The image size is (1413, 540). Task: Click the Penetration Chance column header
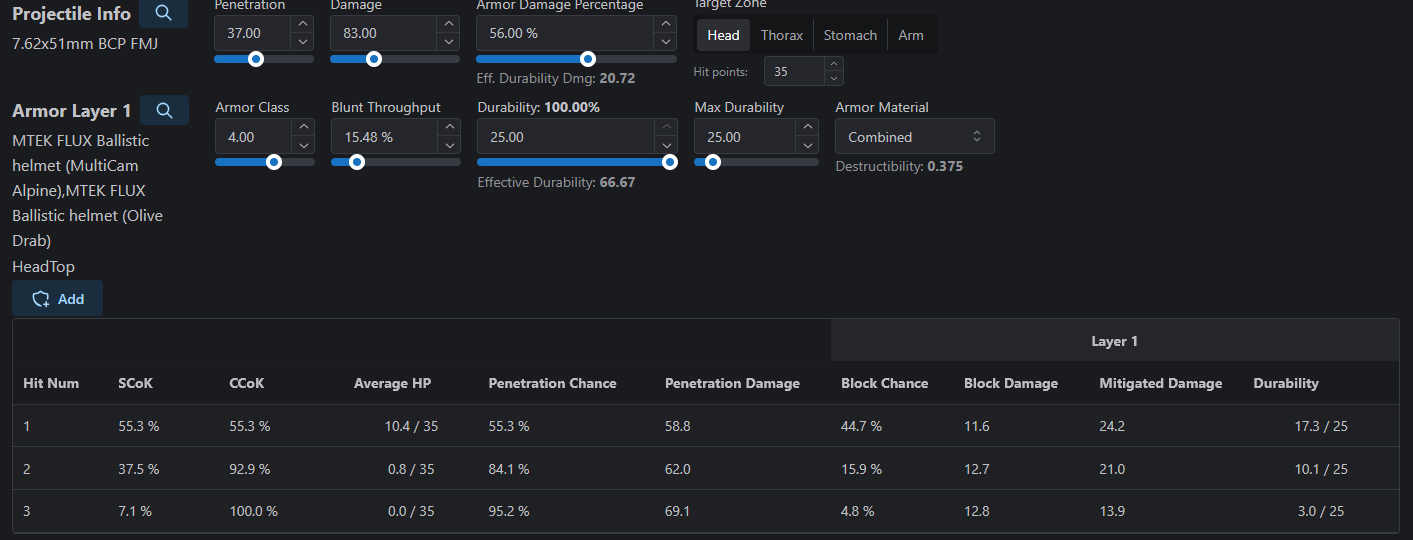click(x=552, y=383)
